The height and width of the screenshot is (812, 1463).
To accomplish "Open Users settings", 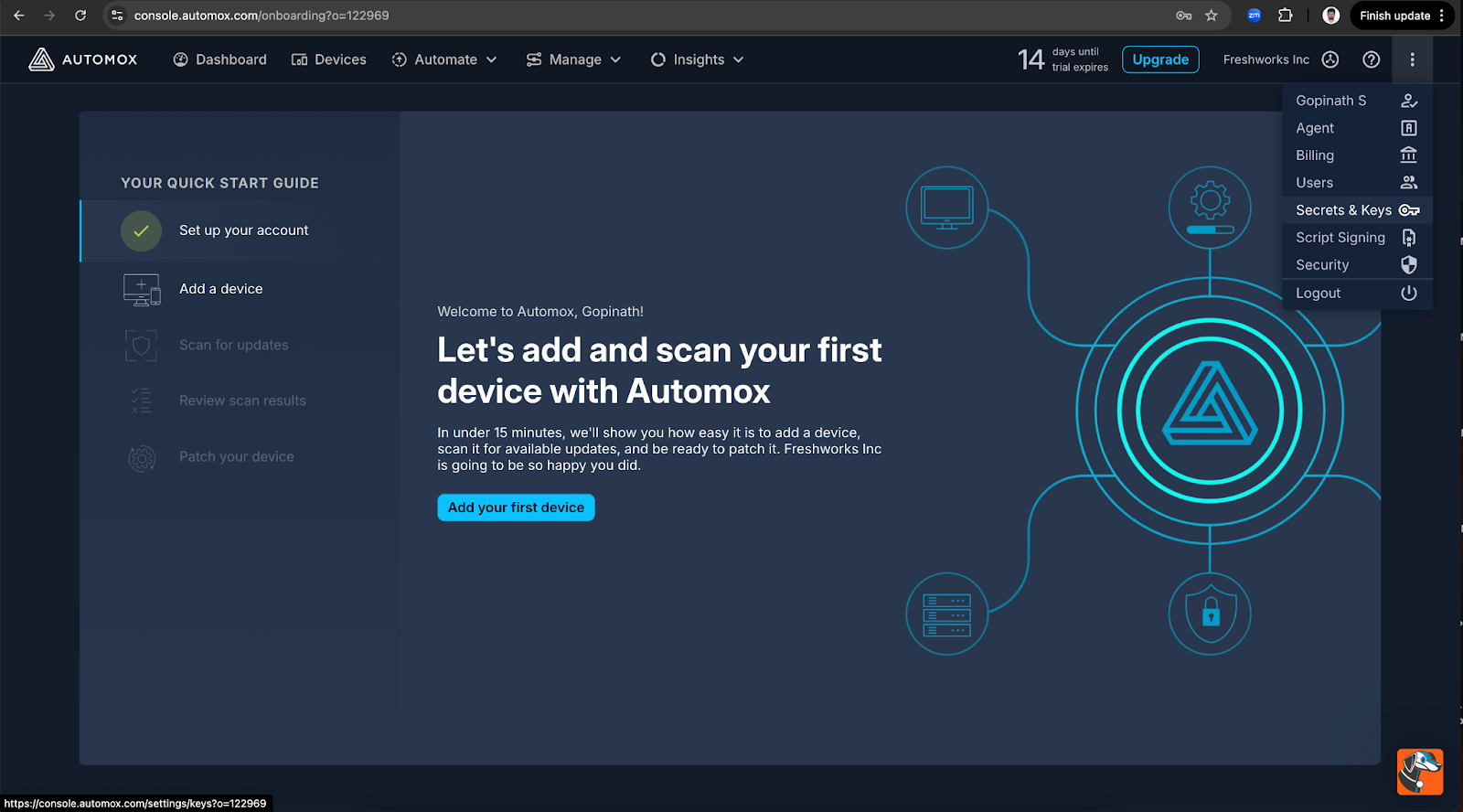I will pyautogui.click(x=1357, y=183).
